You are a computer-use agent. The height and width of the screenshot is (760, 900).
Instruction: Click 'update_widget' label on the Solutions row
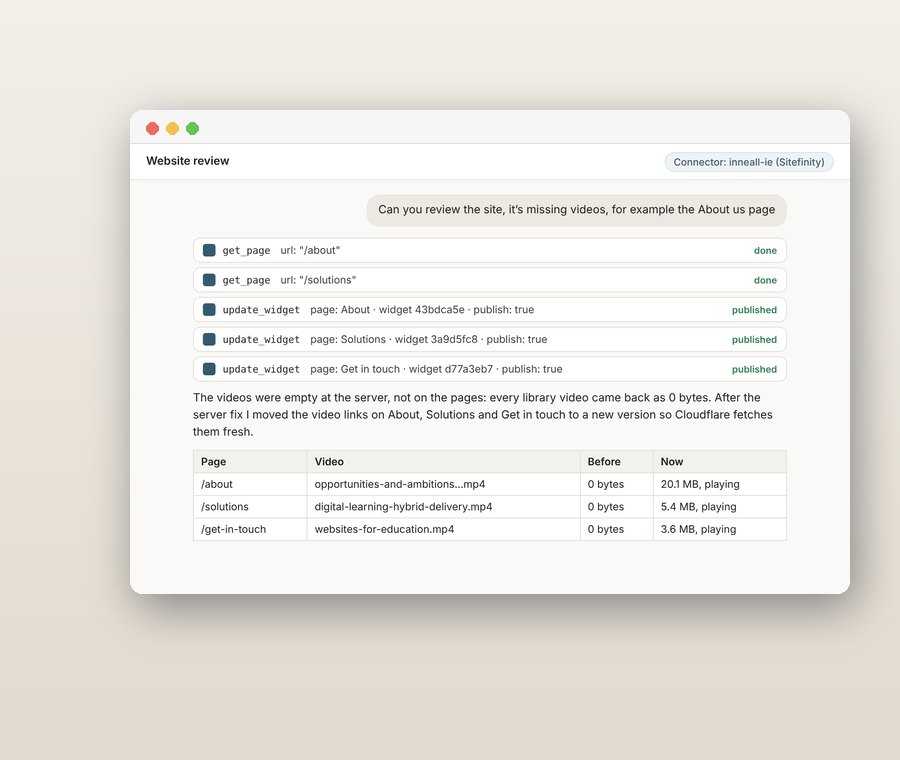pyautogui.click(x=261, y=339)
